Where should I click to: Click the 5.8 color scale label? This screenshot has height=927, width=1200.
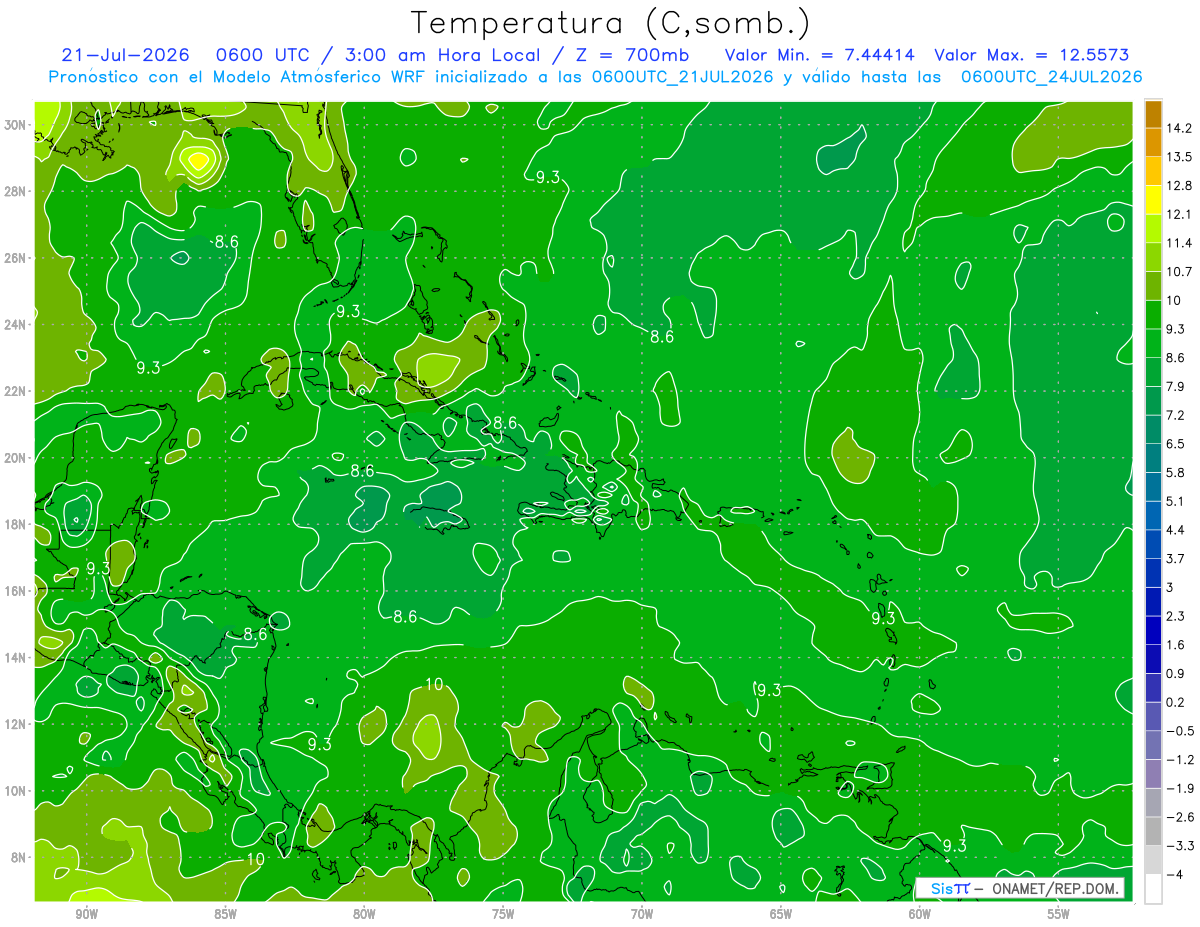click(x=1176, y=473)
